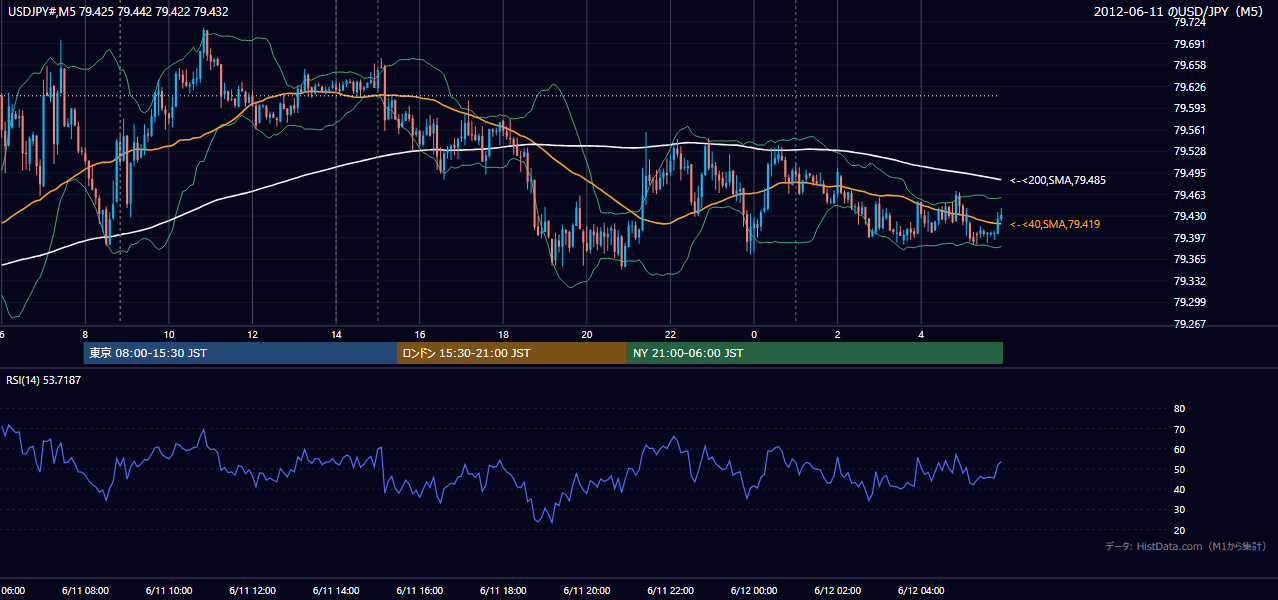Click the RSI scale value 70
This screenshot has width=1278, height=600.
tap(1179, 429)
